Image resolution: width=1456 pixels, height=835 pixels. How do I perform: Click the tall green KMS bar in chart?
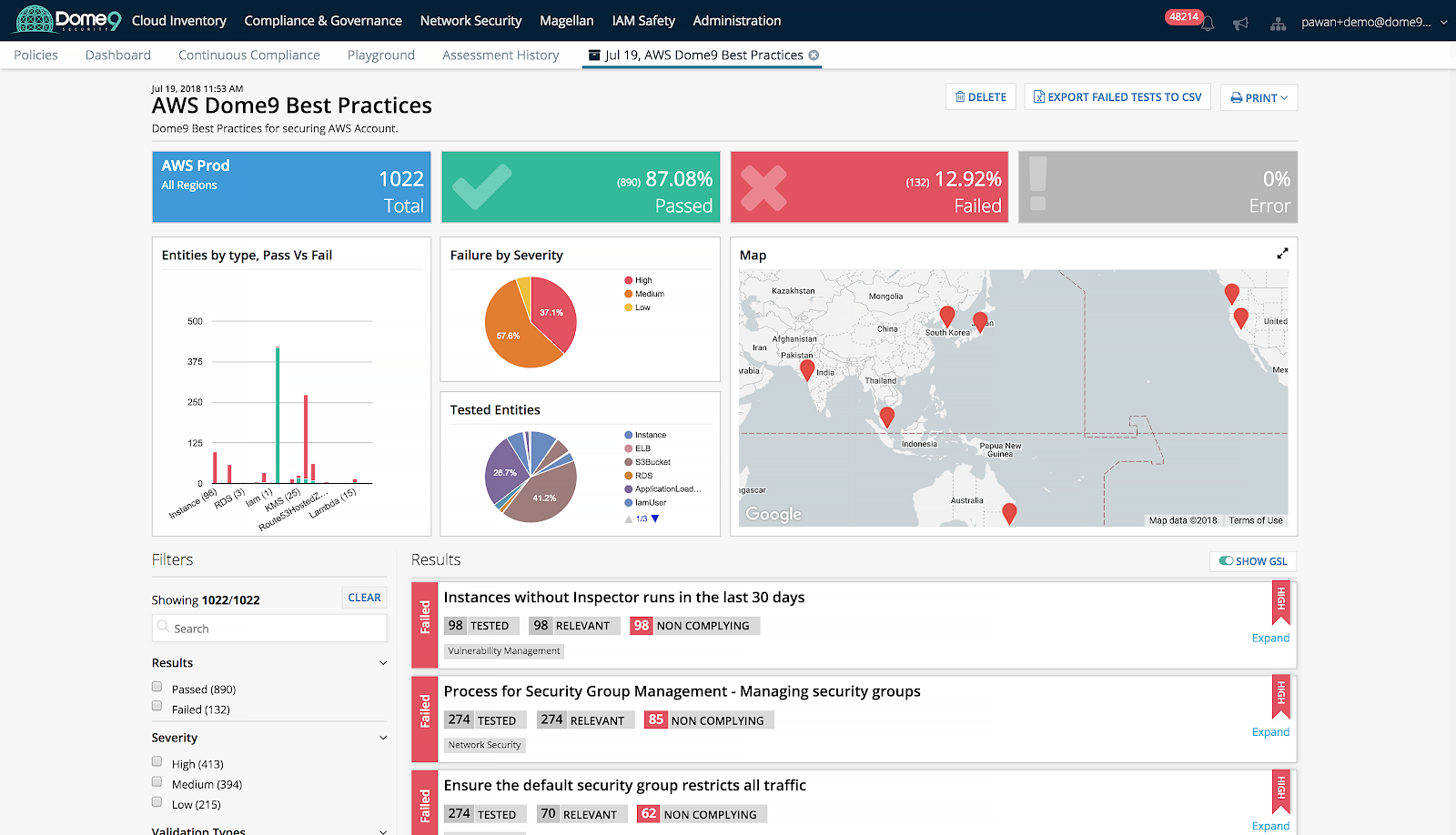tap(278, 415)
